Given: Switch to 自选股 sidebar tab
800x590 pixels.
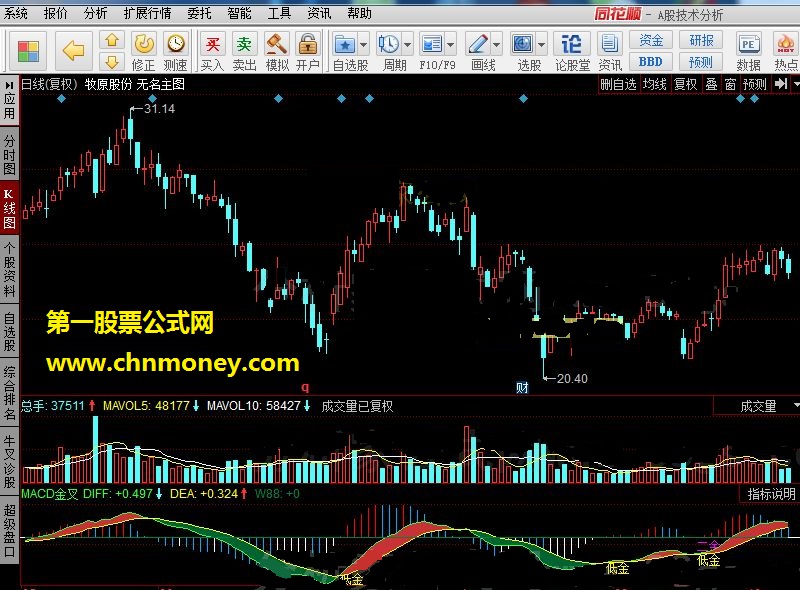Looking at the screenshot, I should pos(9,332).
